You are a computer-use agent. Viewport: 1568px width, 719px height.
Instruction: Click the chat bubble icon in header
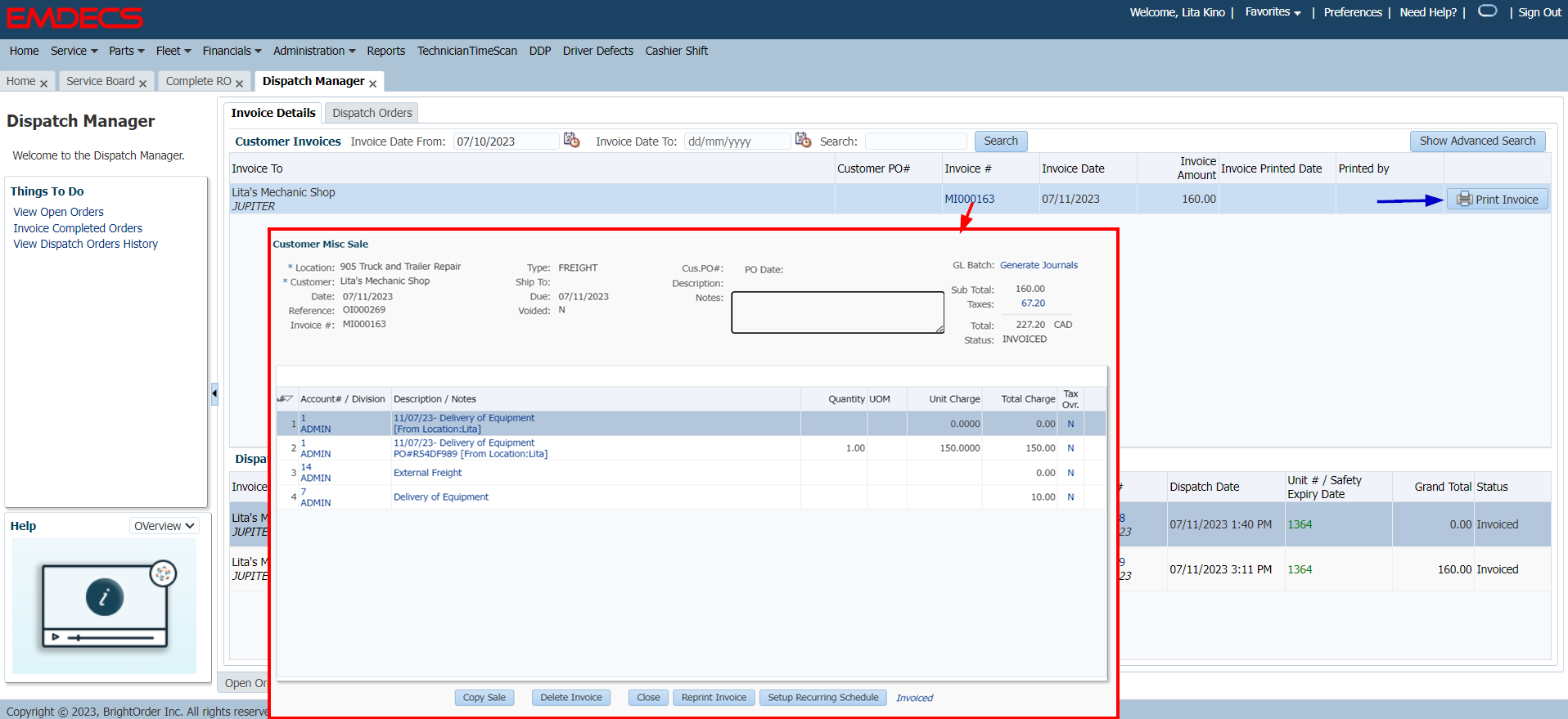1487,11
